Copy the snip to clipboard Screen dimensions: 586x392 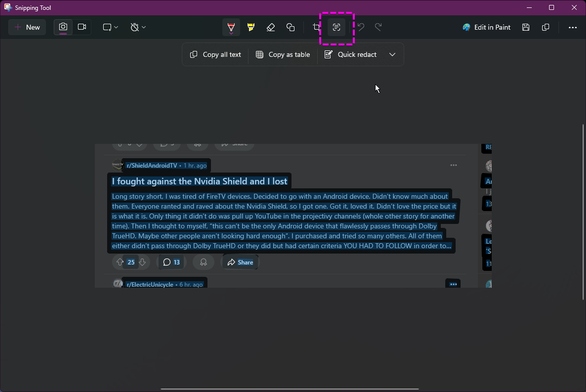coord(546,27)
